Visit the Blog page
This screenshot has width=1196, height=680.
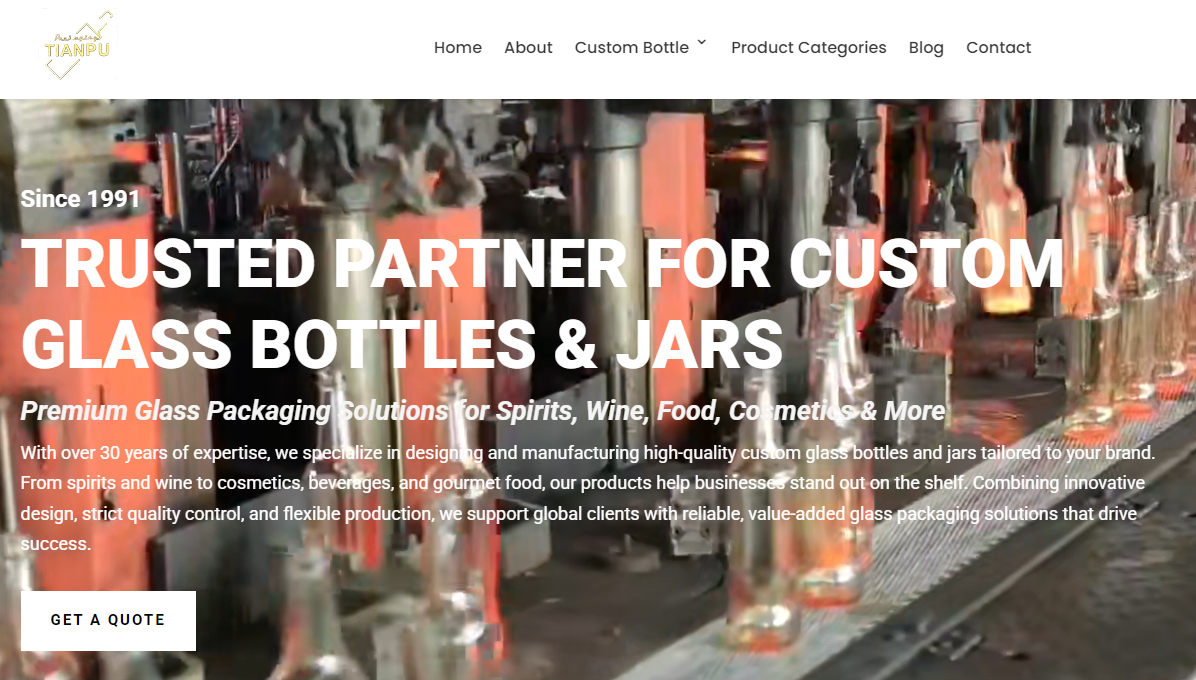click(x=926, y=47)
